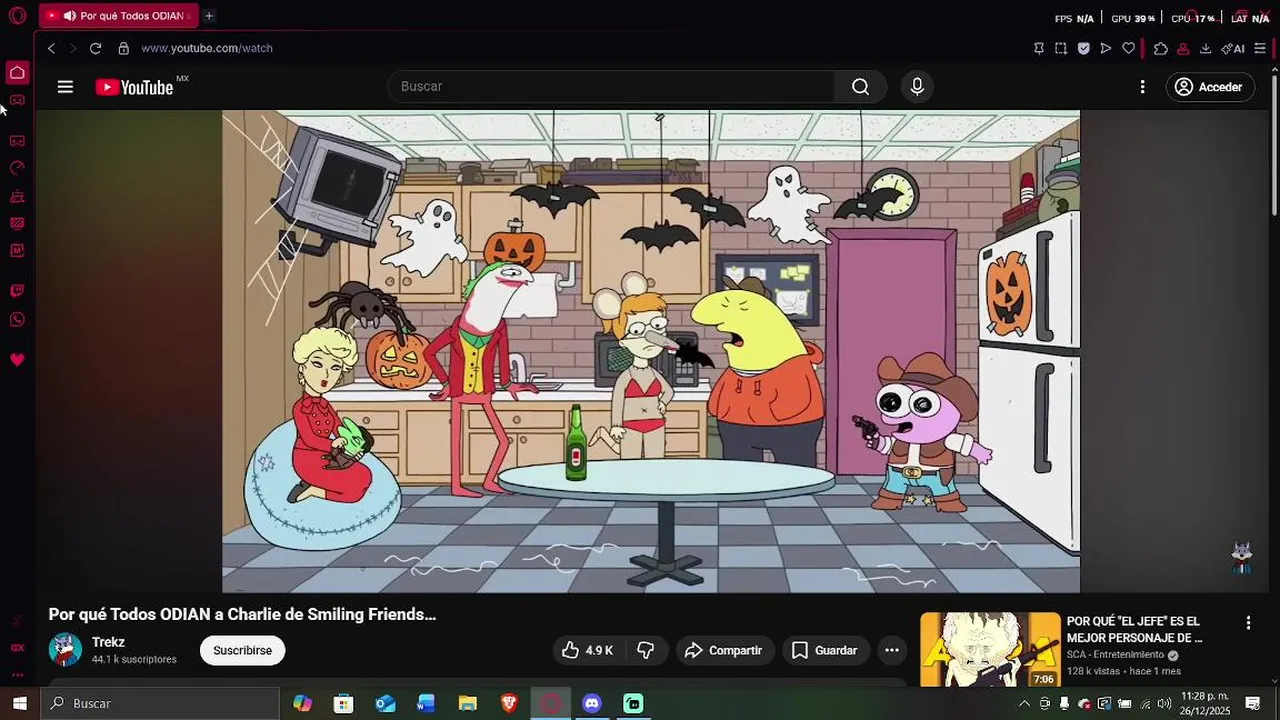This screenshot has height=720, width=1280.
Task: Click the Windows taskbar Buscar search box
Action: pyautogui.click(x=160, y=704)
